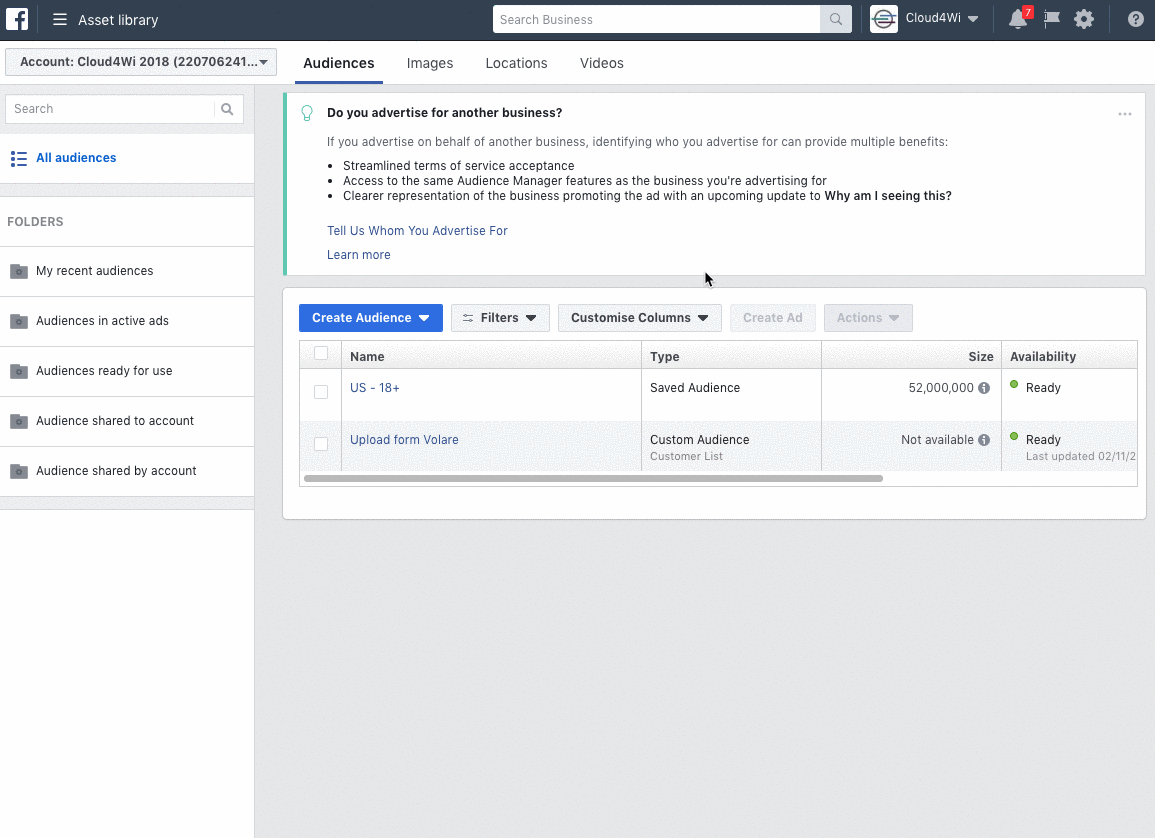Switch to the Locations tab
Image resolution: width=1155 pixels, height=838 pixels.
click(516, 63)
